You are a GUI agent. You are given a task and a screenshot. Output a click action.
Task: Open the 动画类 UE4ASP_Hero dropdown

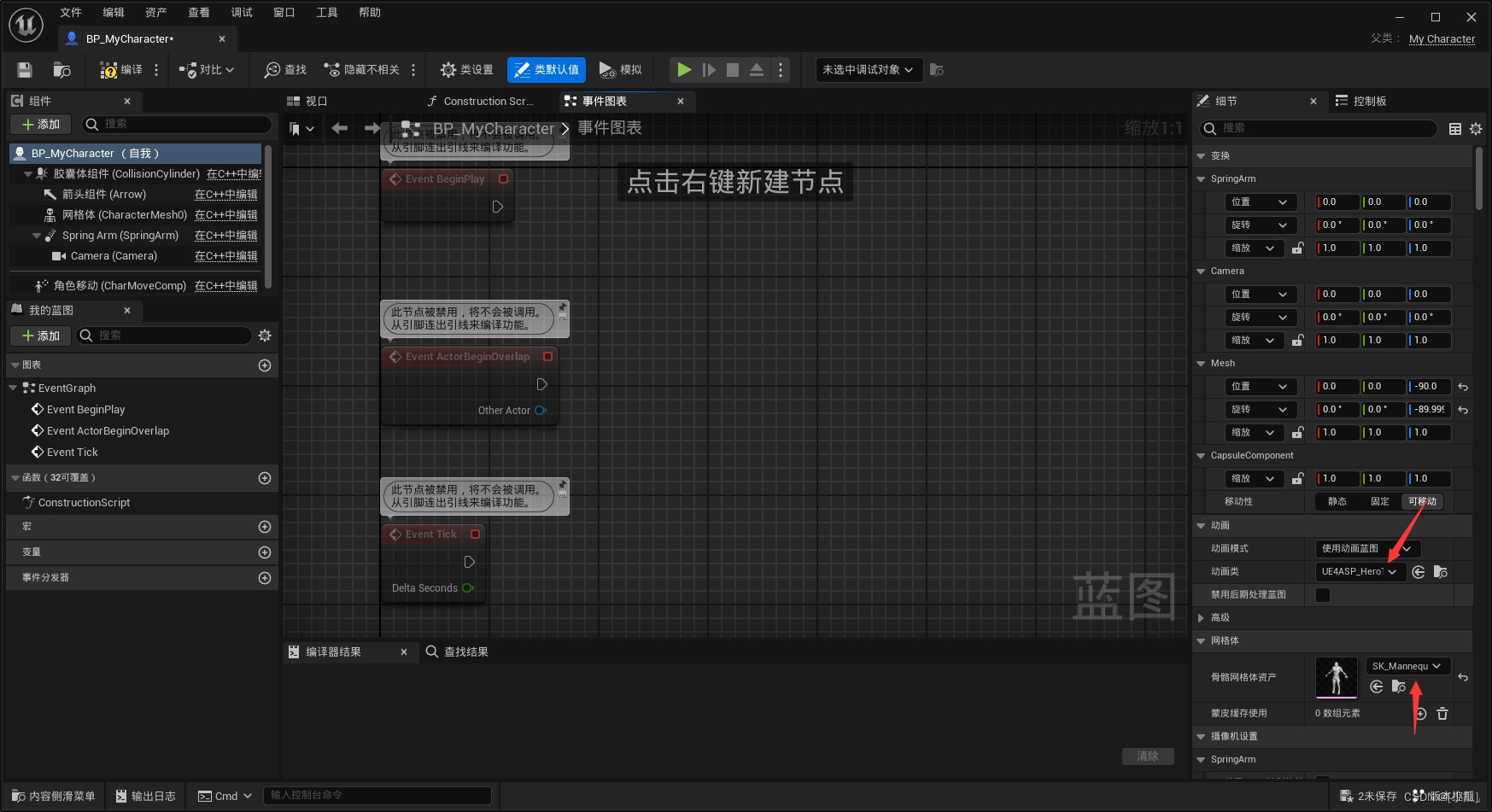[1359, 572]
